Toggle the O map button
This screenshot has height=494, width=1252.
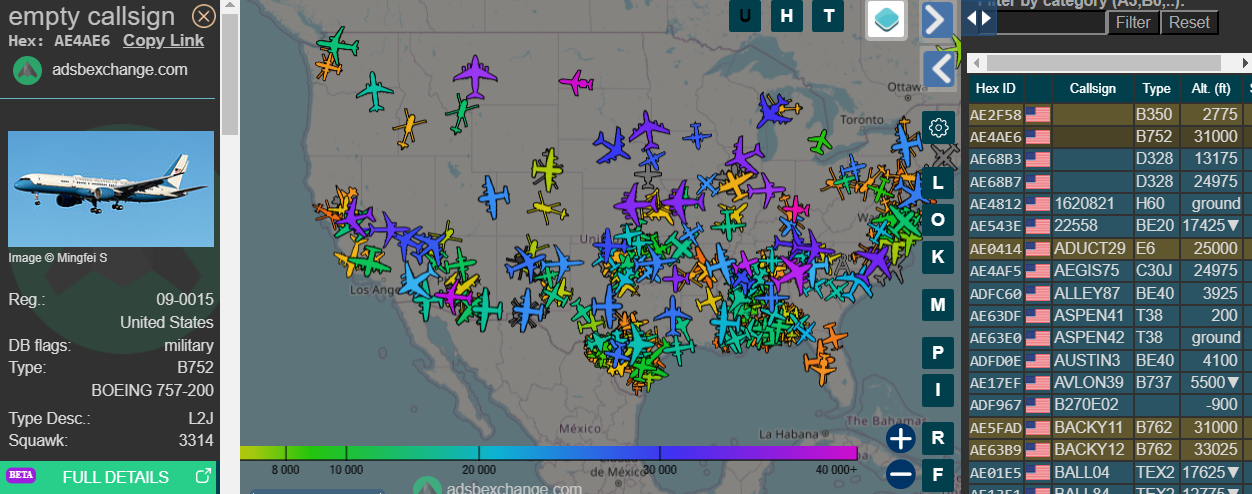[938, 220]
